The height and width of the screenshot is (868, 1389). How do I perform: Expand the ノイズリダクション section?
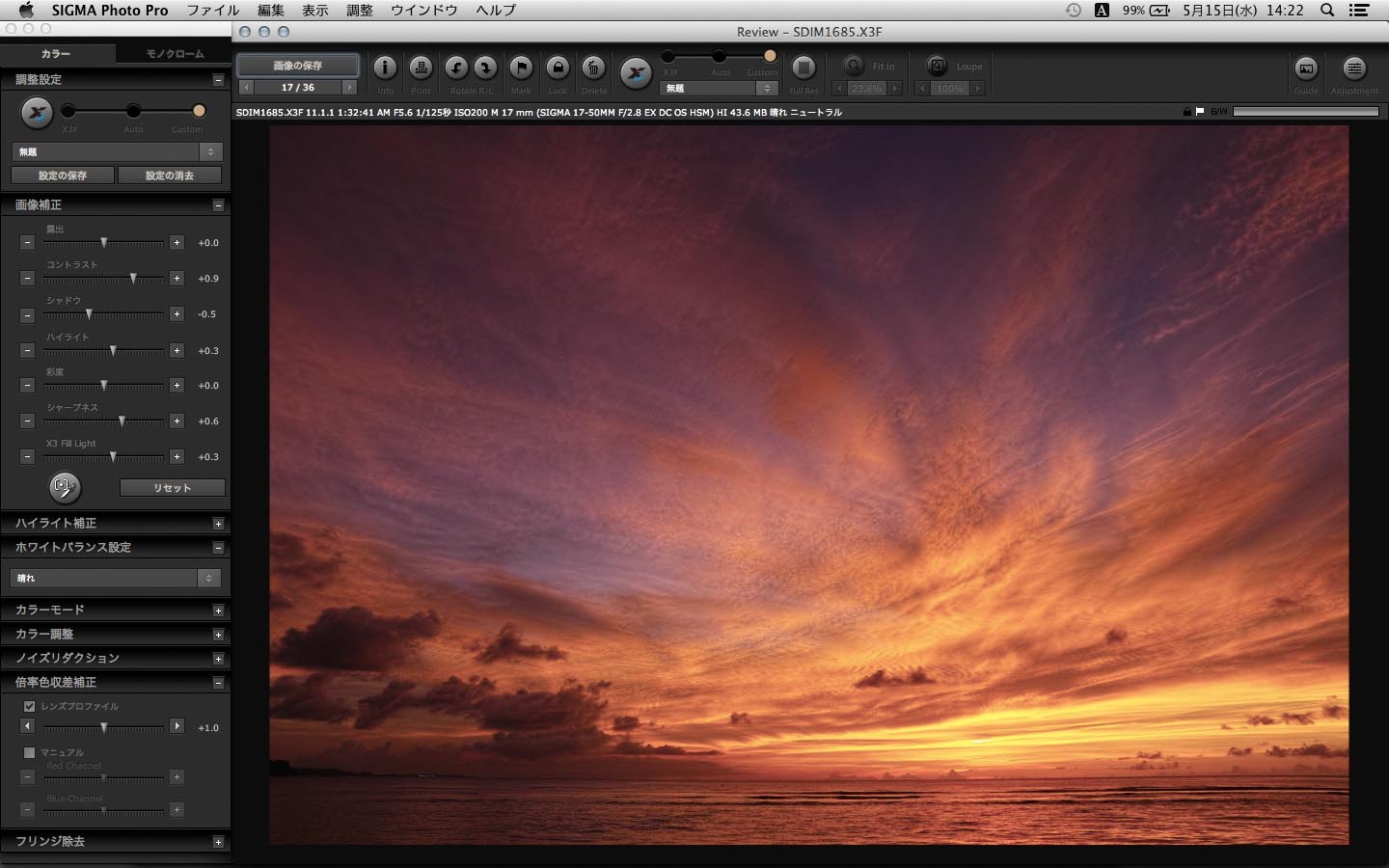click(218, 659)
